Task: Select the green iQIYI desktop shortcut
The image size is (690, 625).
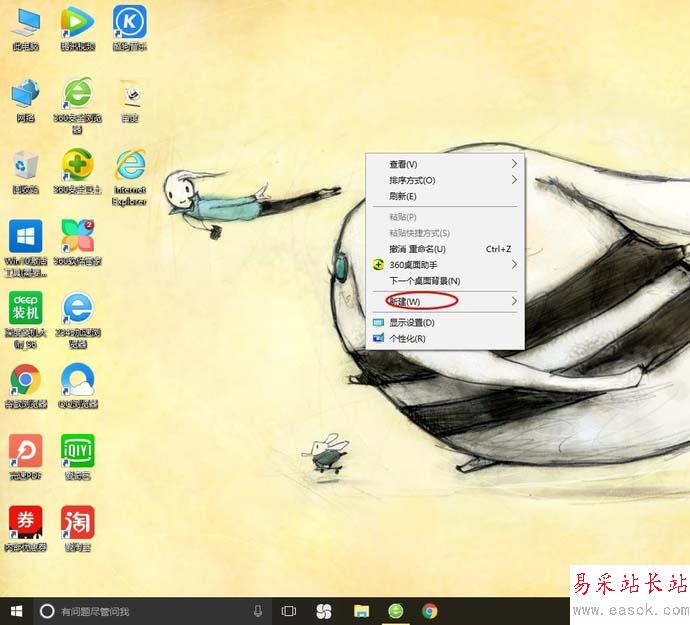Action: click(77, 457)
